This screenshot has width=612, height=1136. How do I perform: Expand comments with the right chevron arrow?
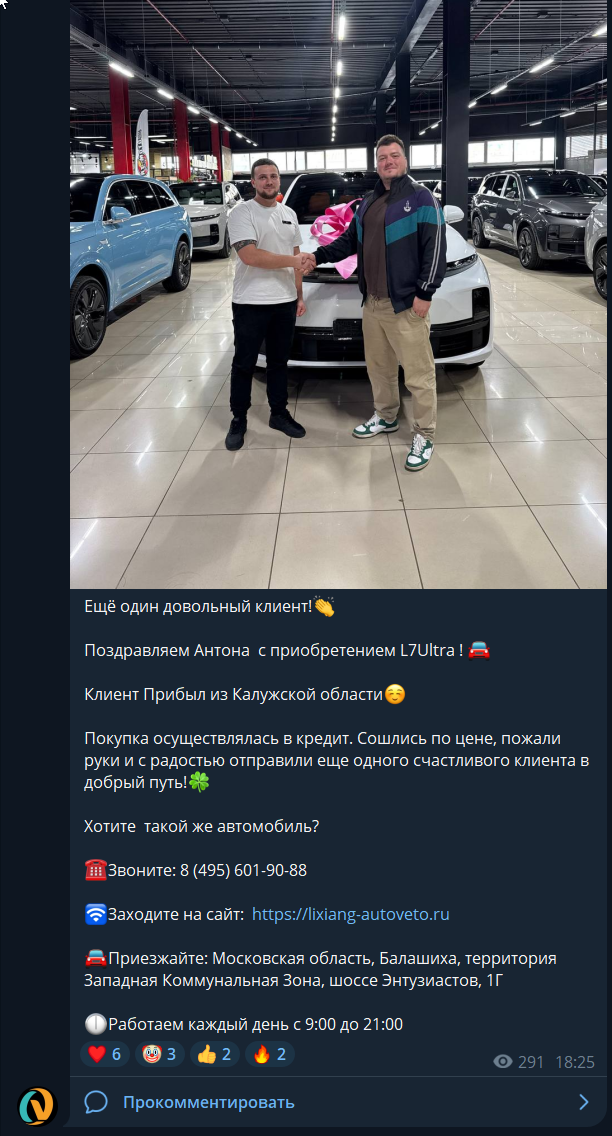coord(584,1103)
